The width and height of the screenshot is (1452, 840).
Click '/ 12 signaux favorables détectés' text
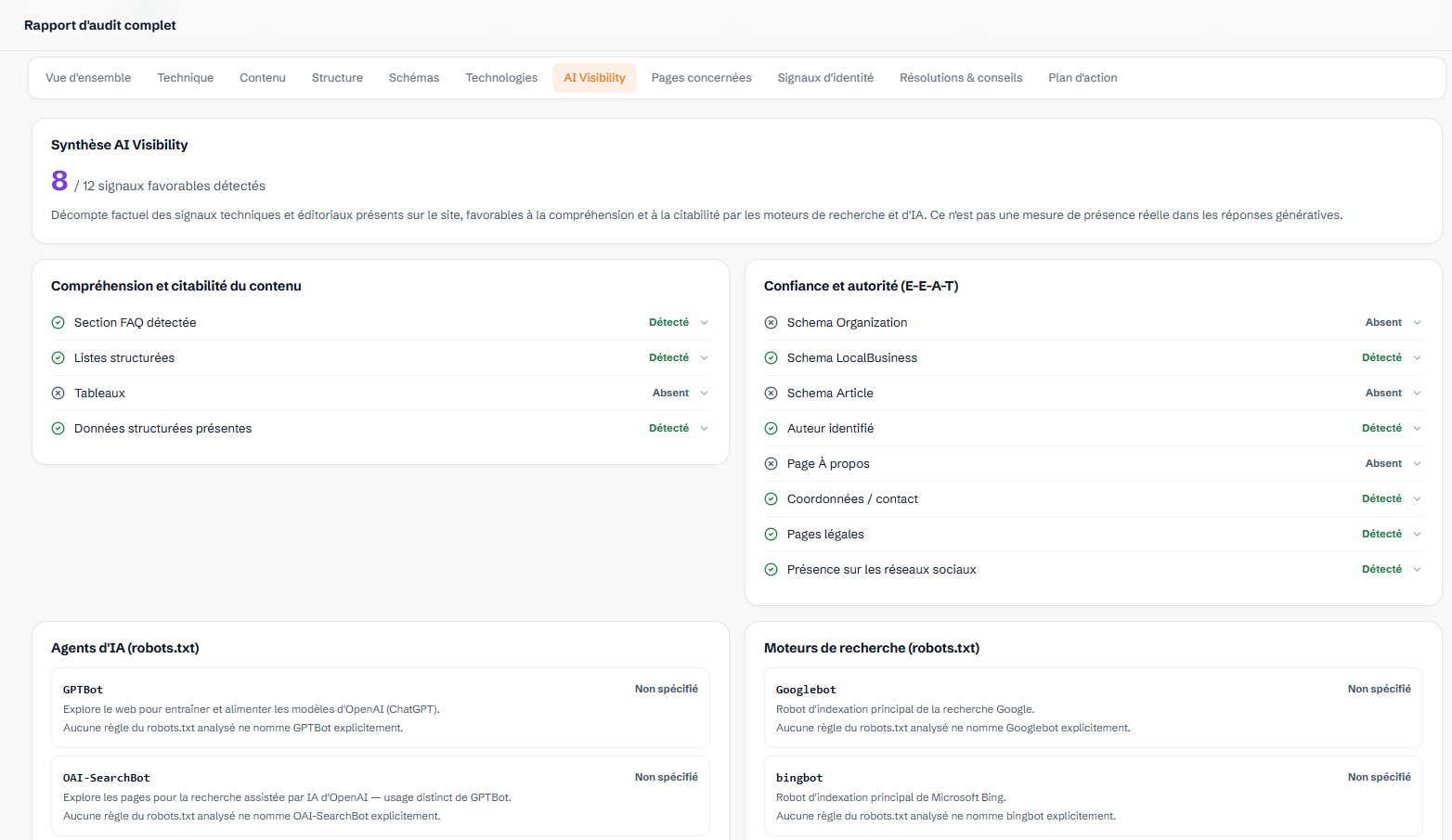click(170, 186)
